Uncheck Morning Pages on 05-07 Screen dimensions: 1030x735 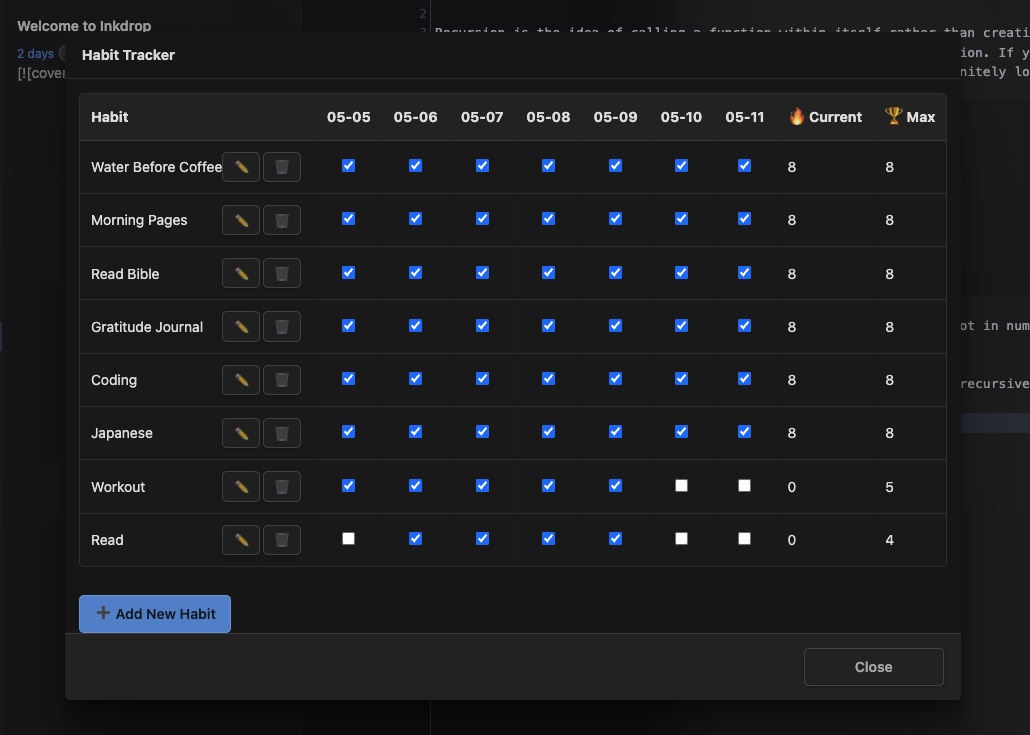click(482, 219)
